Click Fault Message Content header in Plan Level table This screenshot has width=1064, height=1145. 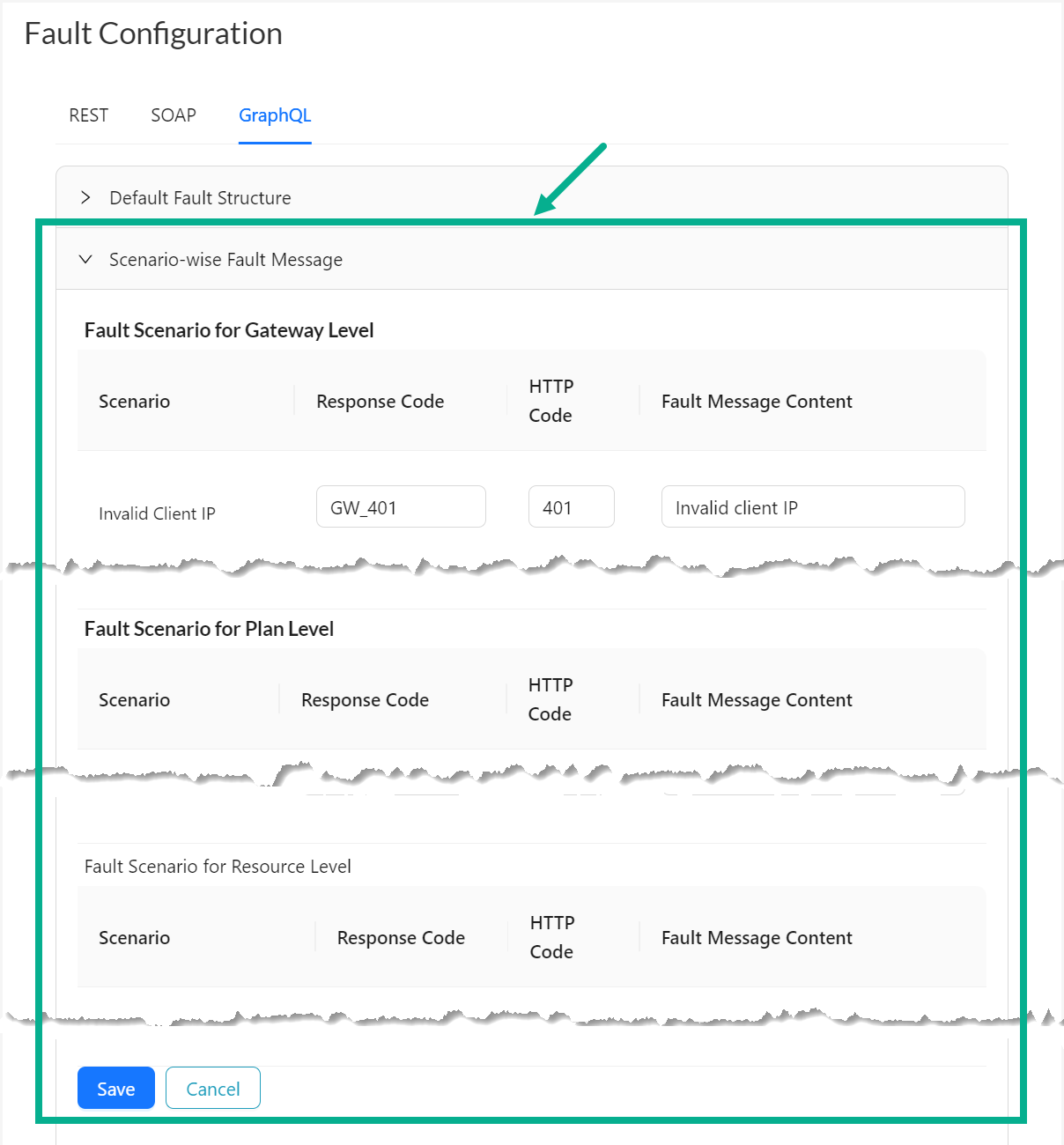(757, 700)
